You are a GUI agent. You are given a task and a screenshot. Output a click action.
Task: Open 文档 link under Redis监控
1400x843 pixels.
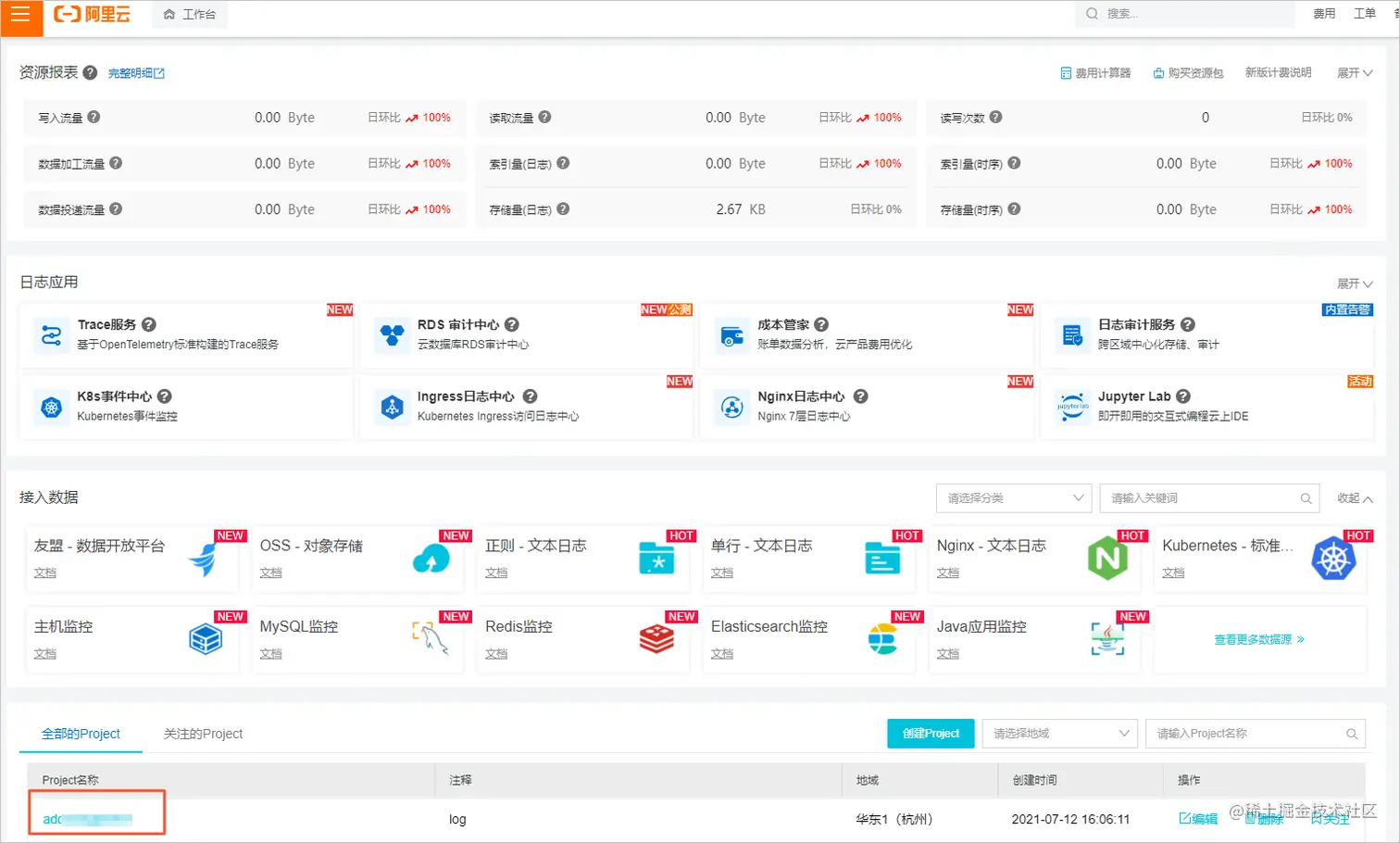496,654
